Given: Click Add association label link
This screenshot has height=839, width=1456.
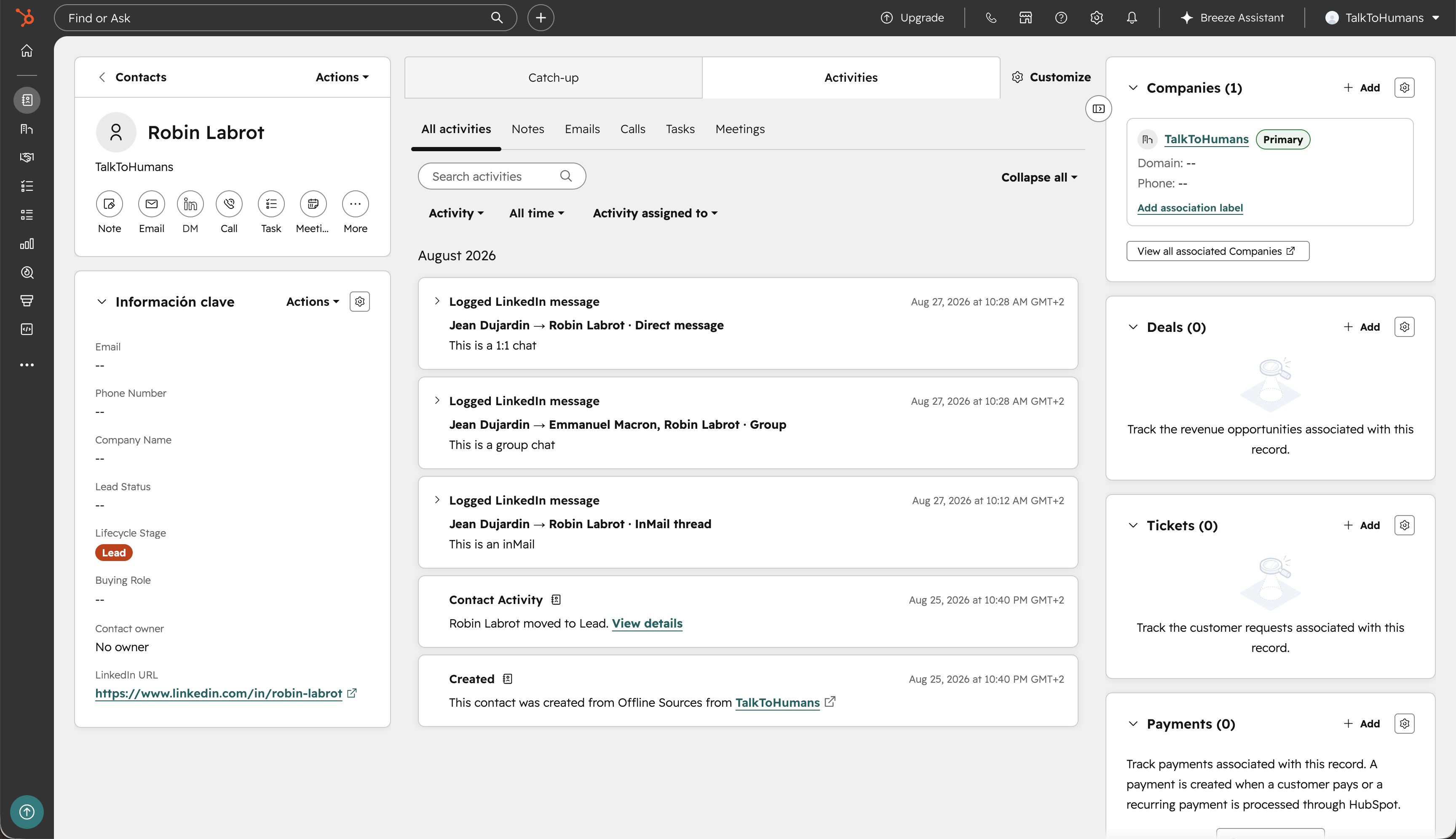Looking at the screenshot, I should 1190,208.
